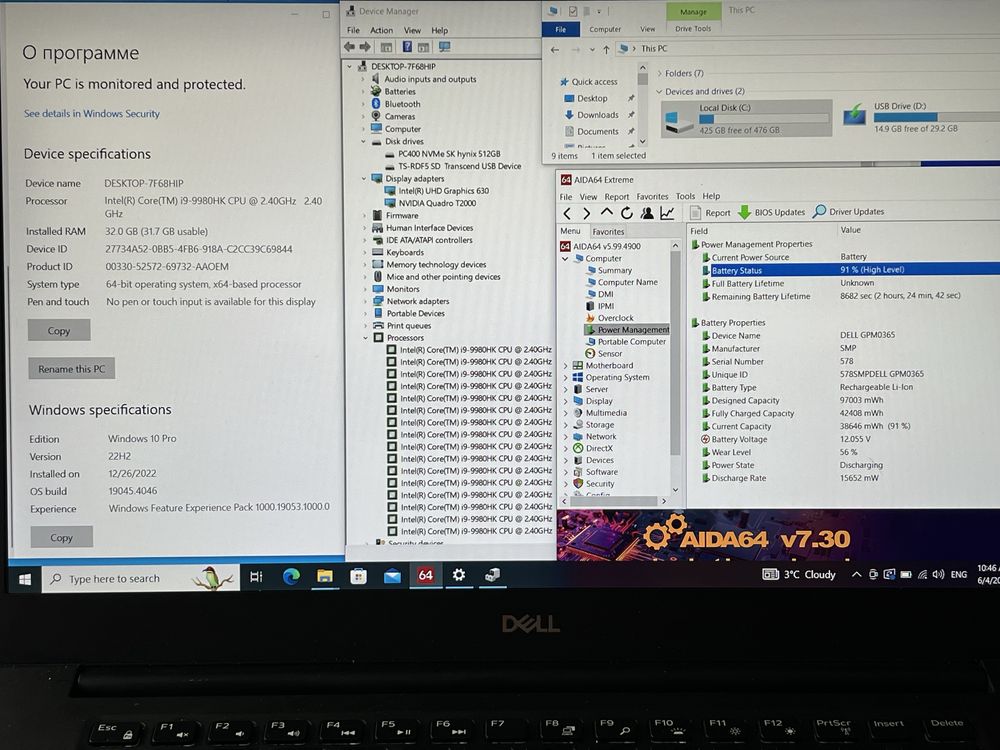Click File Explorer back arrow

point(555,50)
